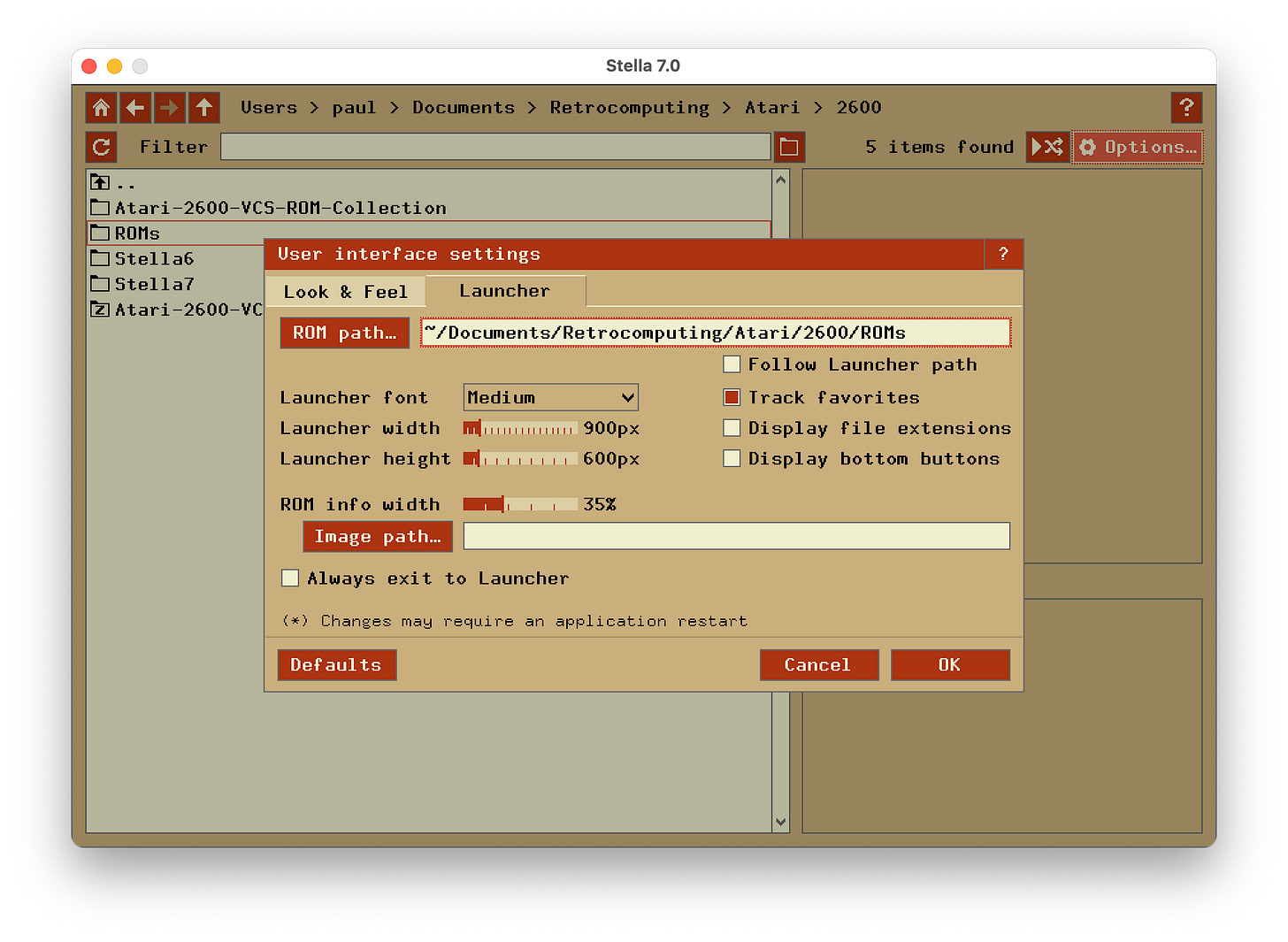Enable Display bottom buttons
Viewport: 1288px width, 942px height.
[732, 458]
